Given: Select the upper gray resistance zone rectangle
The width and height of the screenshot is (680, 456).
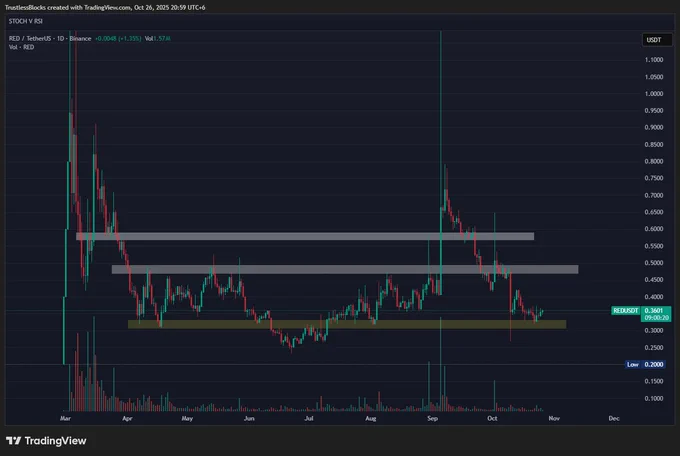Looking at the screenshot, I should (305, 237).
